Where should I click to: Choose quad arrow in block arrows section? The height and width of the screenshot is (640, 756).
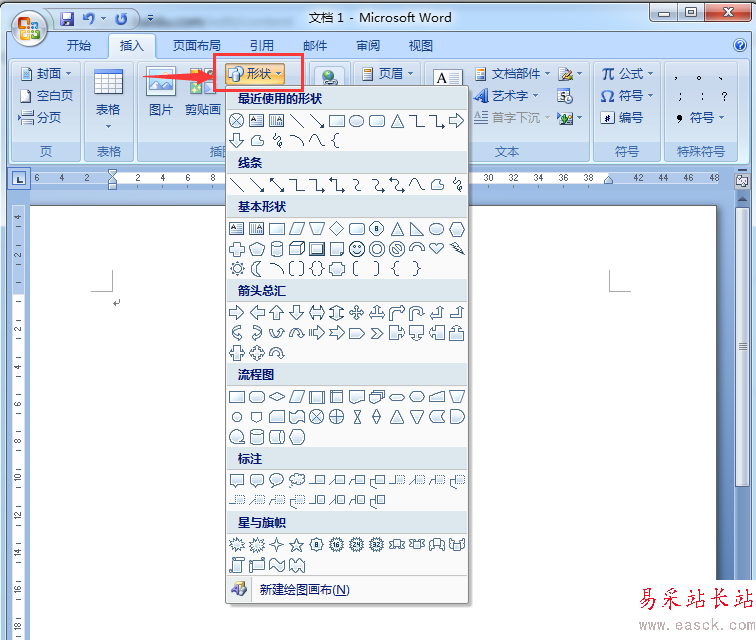(357, 313)
